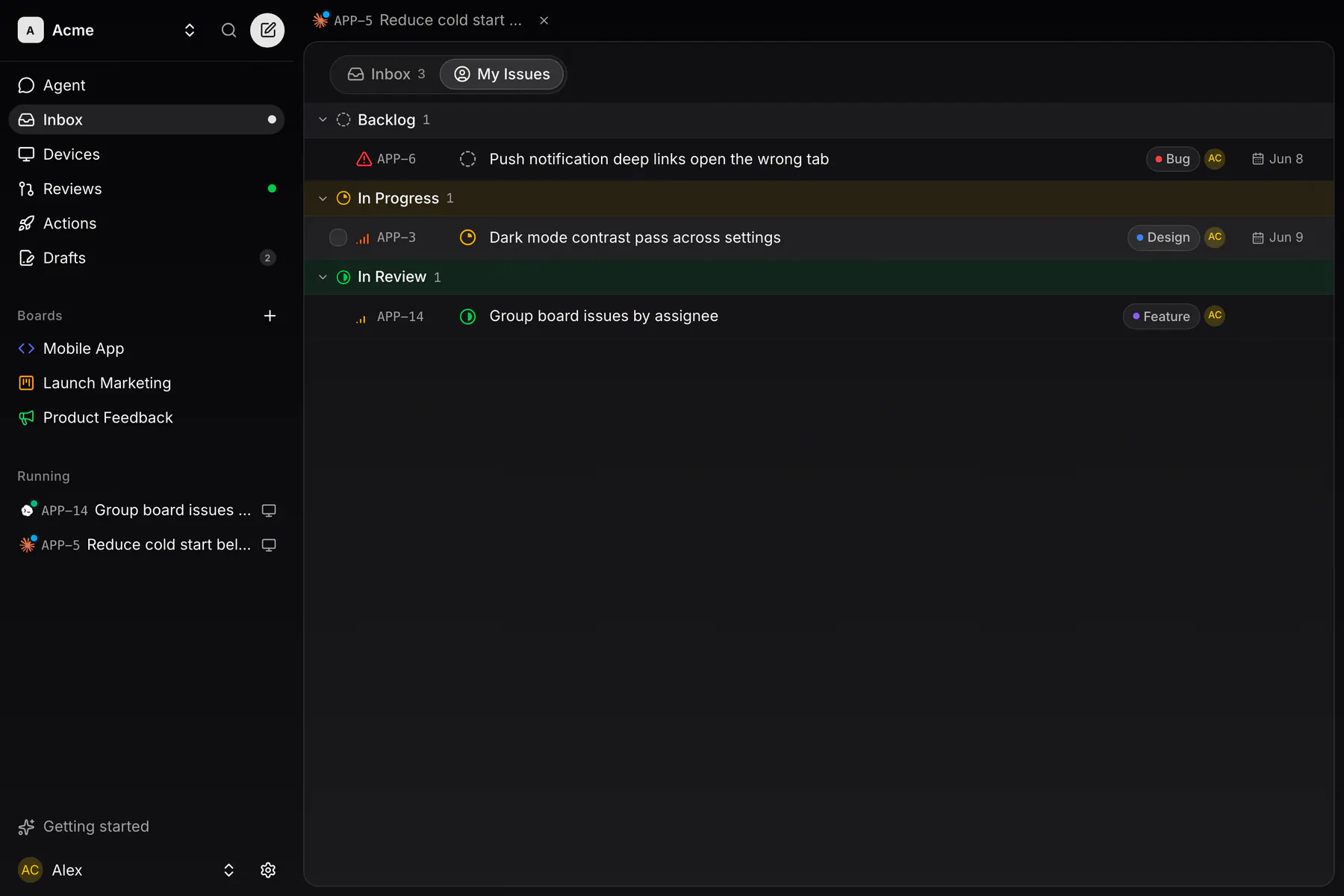This screenshot has height=896, width=1344.
Task: Click the compose new issue icon
Action: tap(267, 30)
